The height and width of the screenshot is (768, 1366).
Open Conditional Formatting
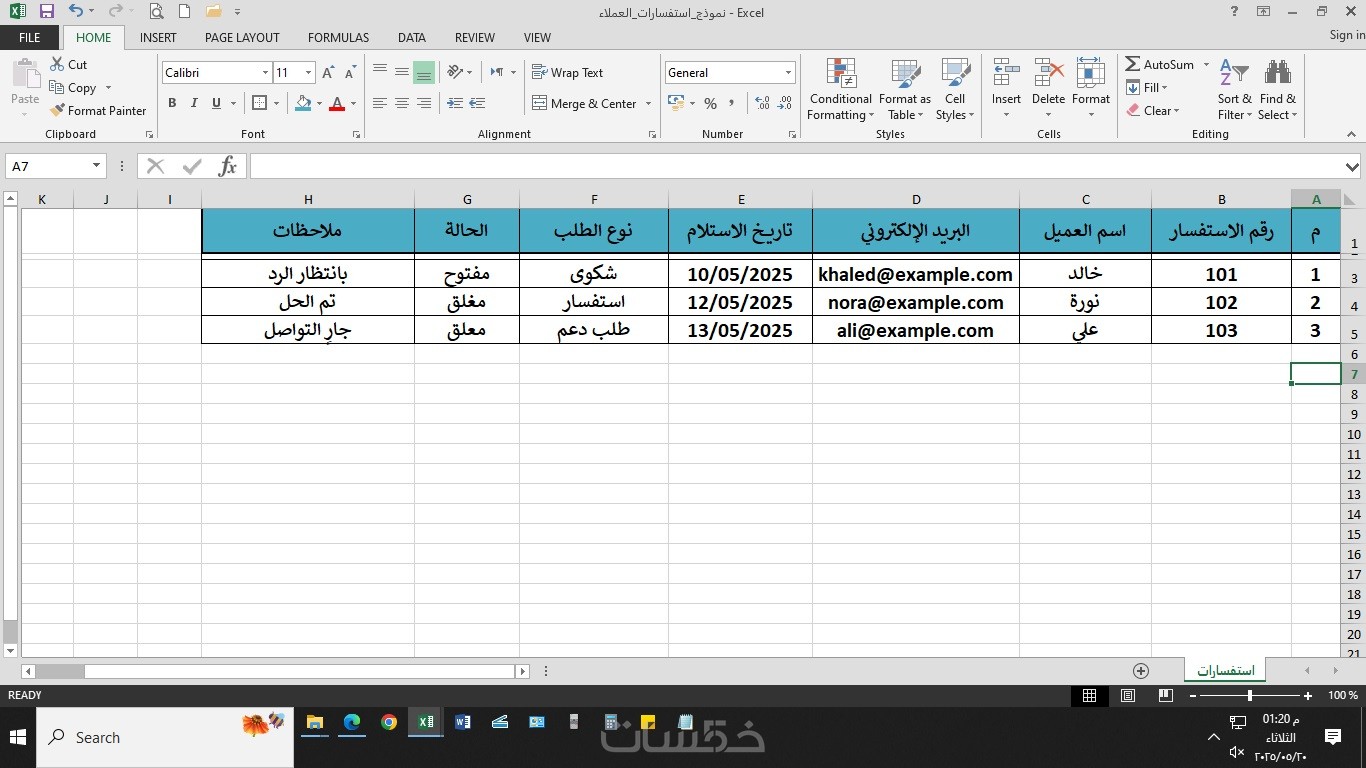click(x=840, y=90)
